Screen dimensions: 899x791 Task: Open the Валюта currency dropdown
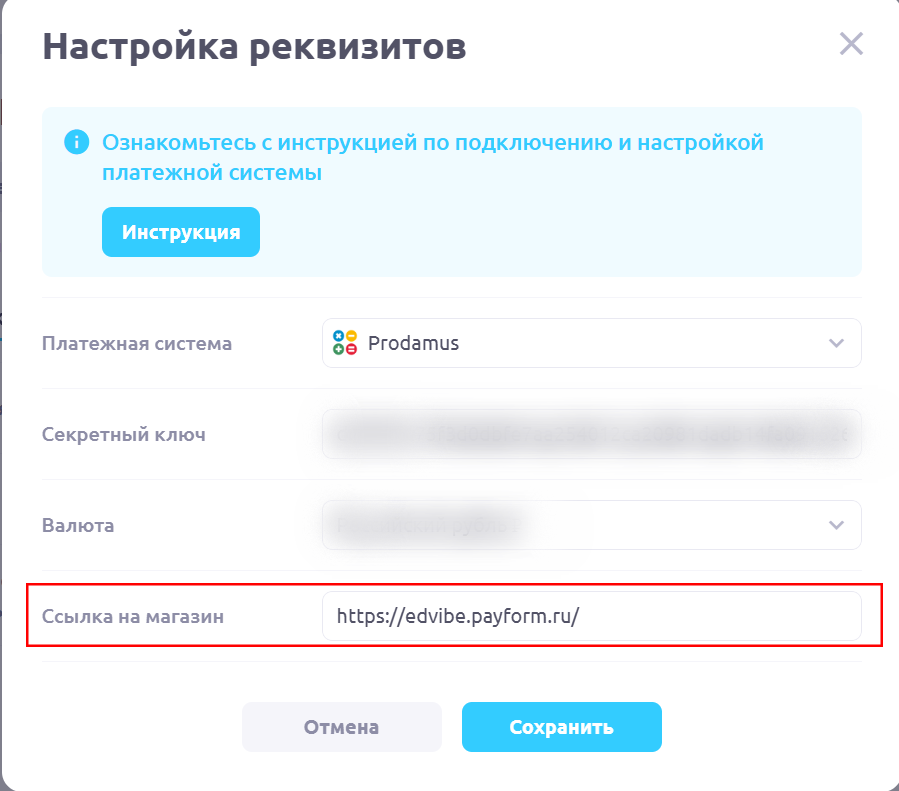coord(590,525)
